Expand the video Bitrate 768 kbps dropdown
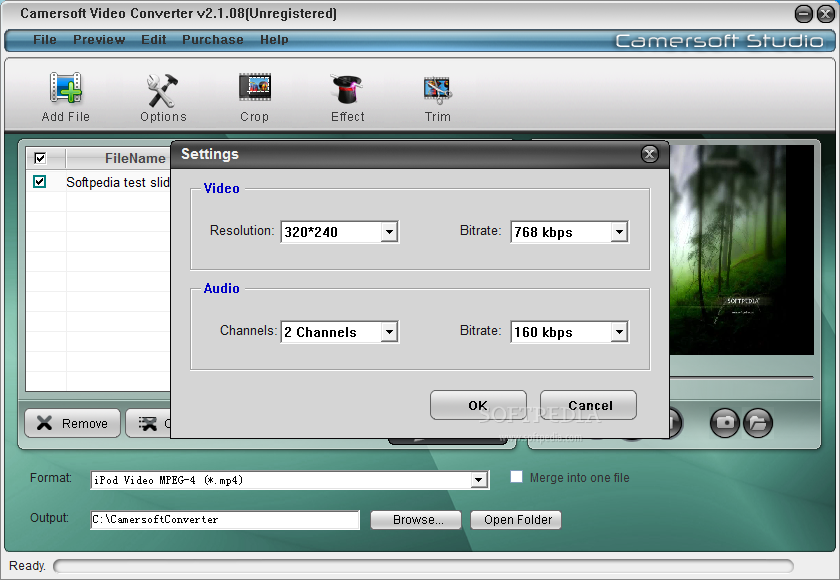This screenshot has width=840, height=580. pyautogui.click(x=619, y=232)
